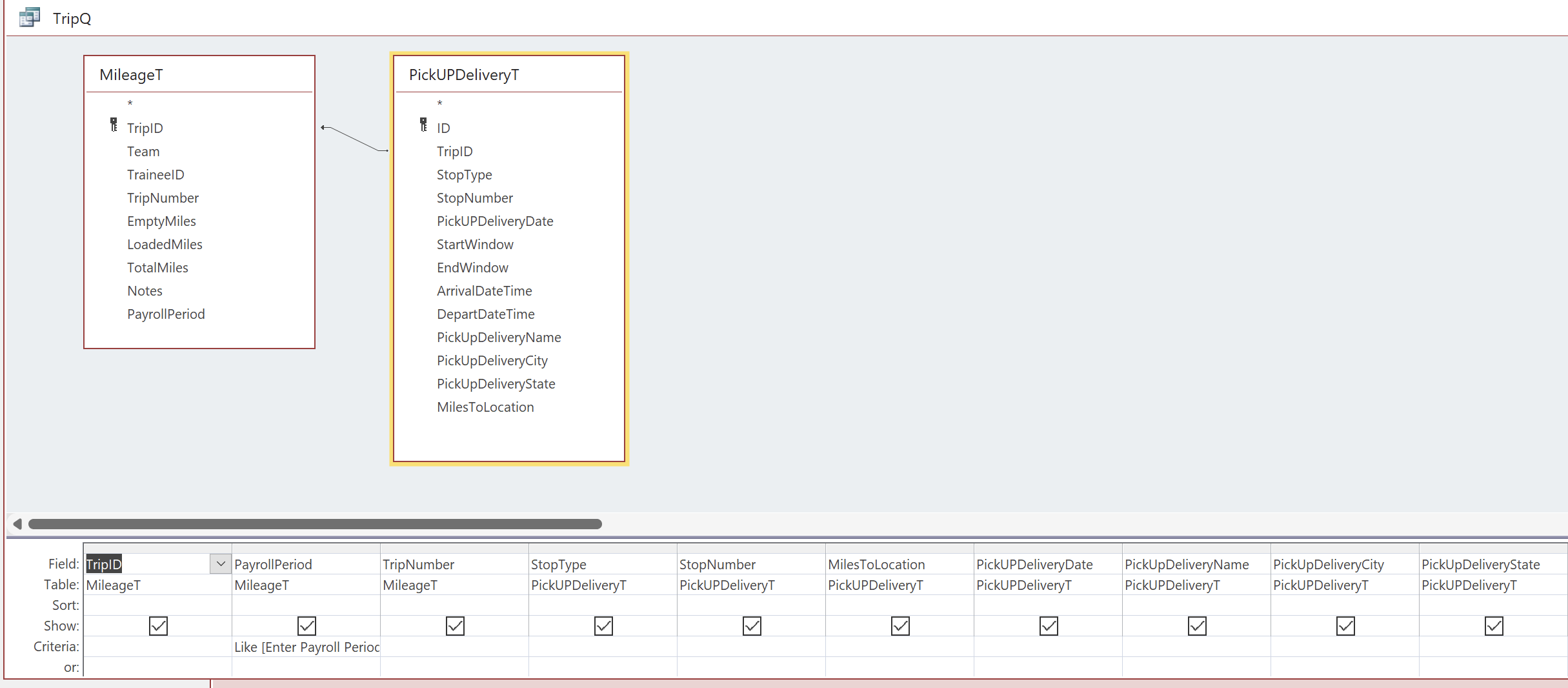Click the left scroll arrow of the horizontal scrollbar
Image resolution: width=1568 pixels, height=688 pixels.
pos(17,523)
